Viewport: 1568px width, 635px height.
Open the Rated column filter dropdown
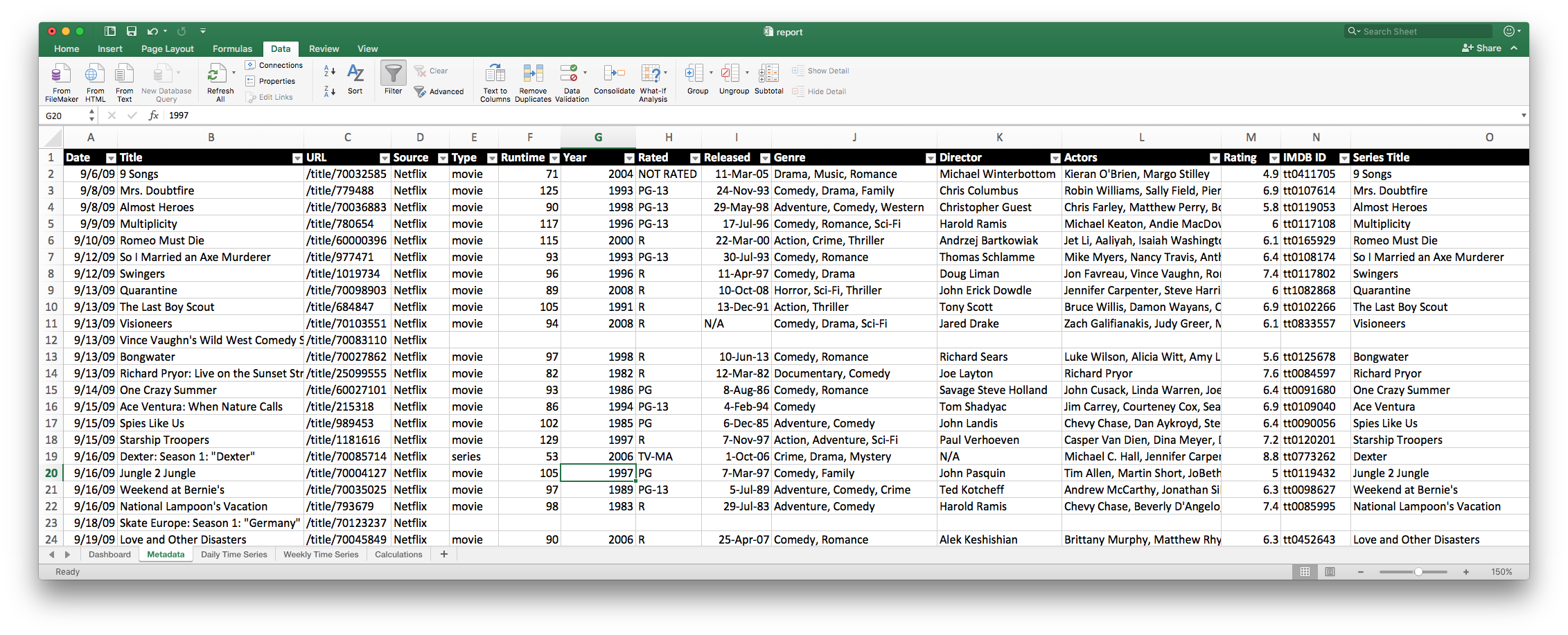click(x=695, y=158)
